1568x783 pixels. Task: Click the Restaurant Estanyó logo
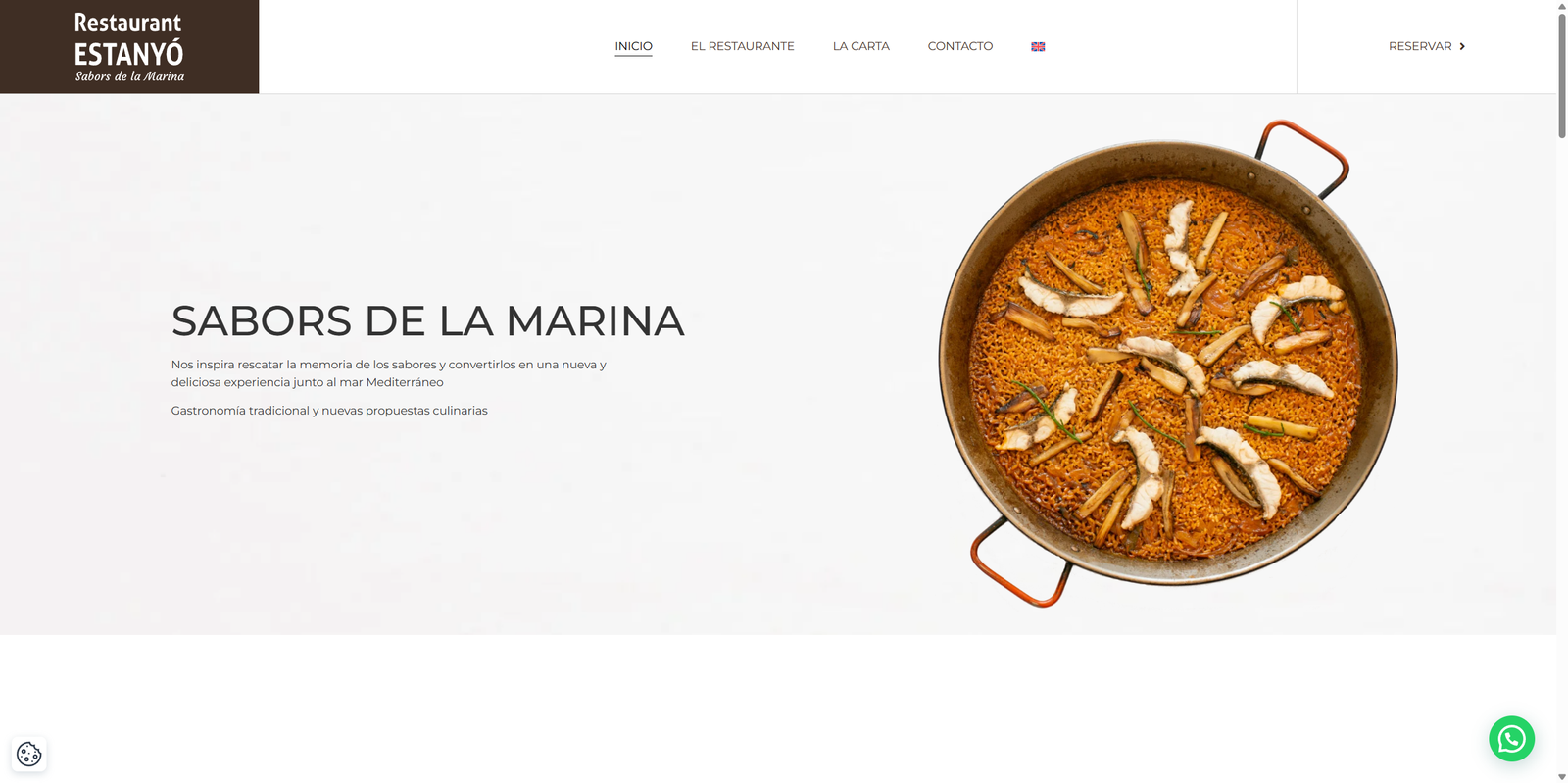129,47
